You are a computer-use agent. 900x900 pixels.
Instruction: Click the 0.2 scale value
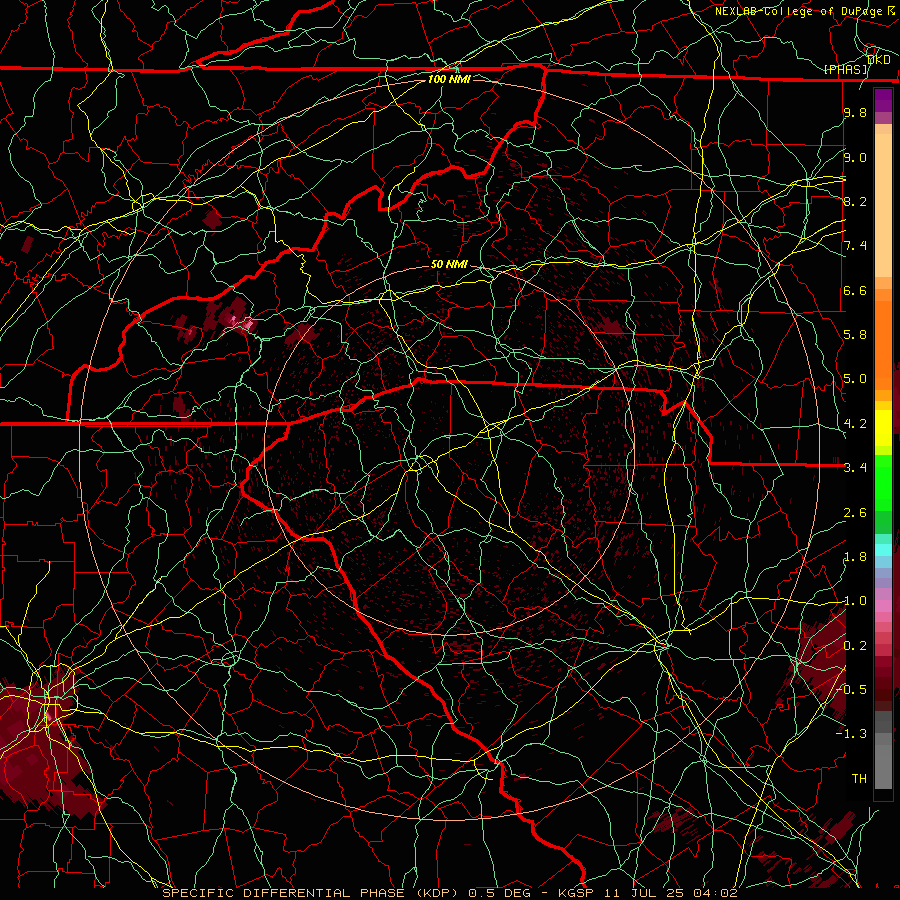855,646
